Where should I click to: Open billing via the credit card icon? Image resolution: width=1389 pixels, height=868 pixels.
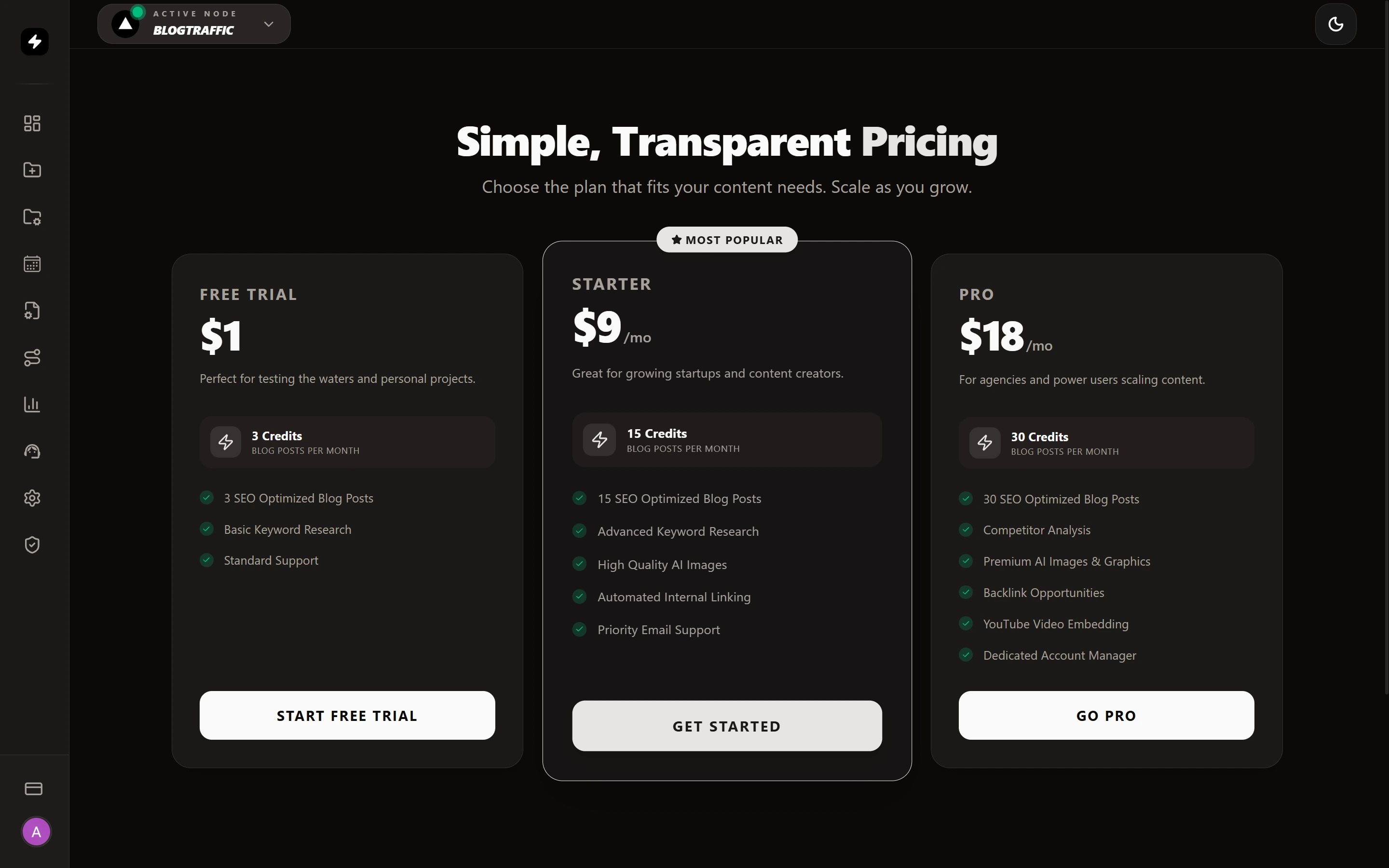coord(34,789)
